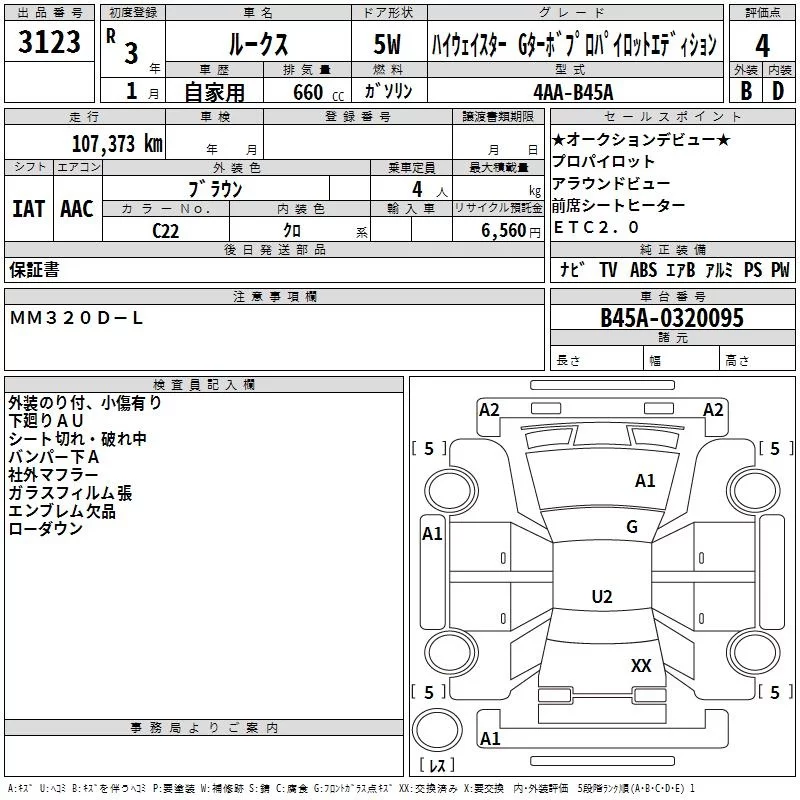Screen dimensions: 800x800
Task: Select the chassis number B45A-0320095
Action: tap(671, 318)
